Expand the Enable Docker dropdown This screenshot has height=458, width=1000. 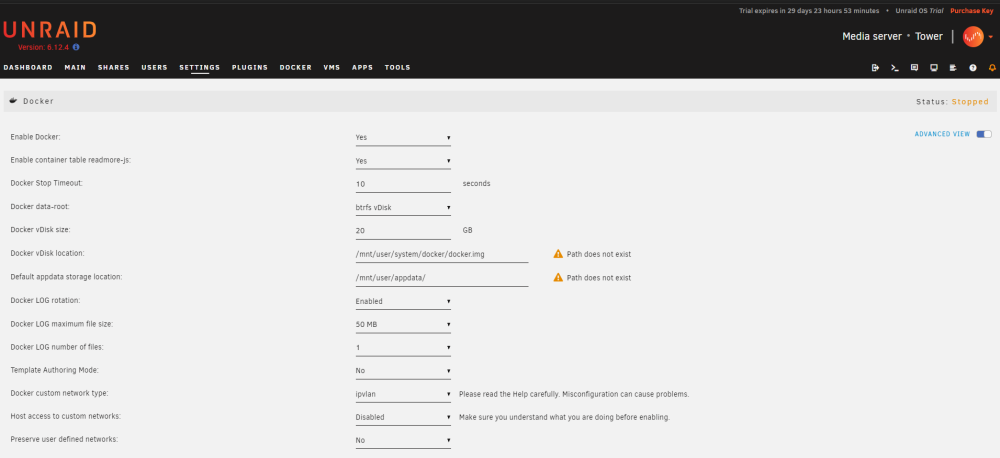point(403,138)
